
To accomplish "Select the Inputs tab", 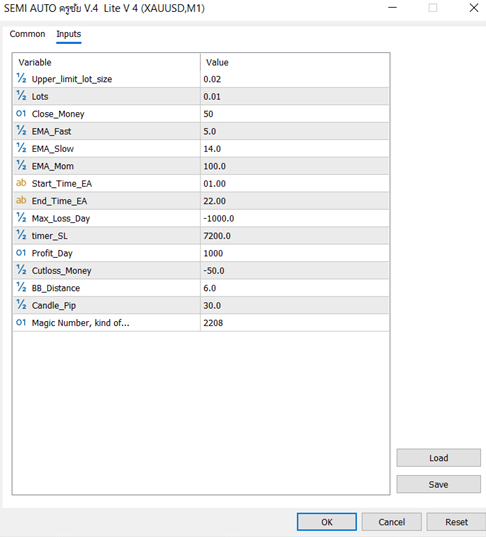I will coord(68,34).
